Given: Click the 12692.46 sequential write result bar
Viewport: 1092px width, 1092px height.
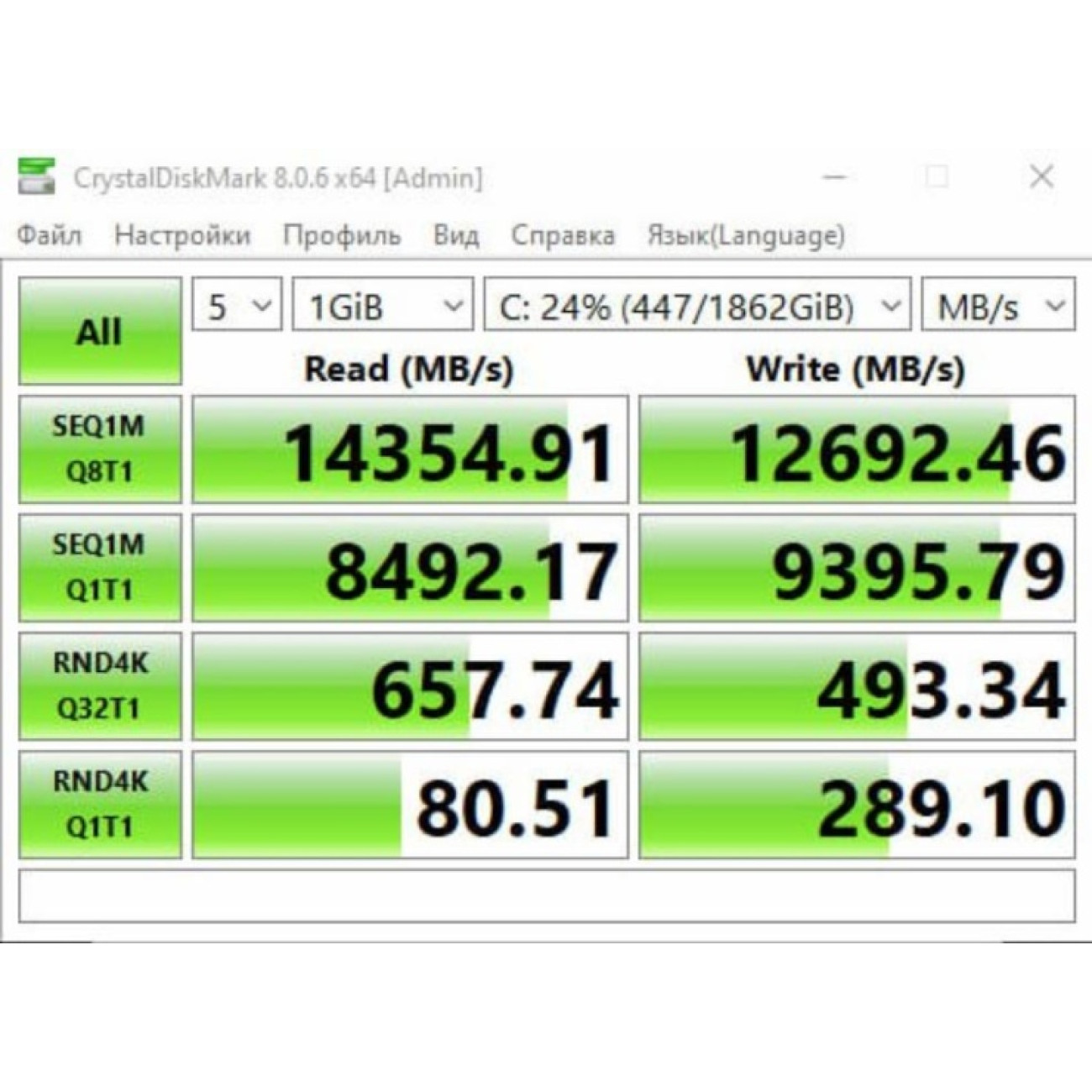Looking at the screenshot, I should pyautogui.click(x=856, y=450).
